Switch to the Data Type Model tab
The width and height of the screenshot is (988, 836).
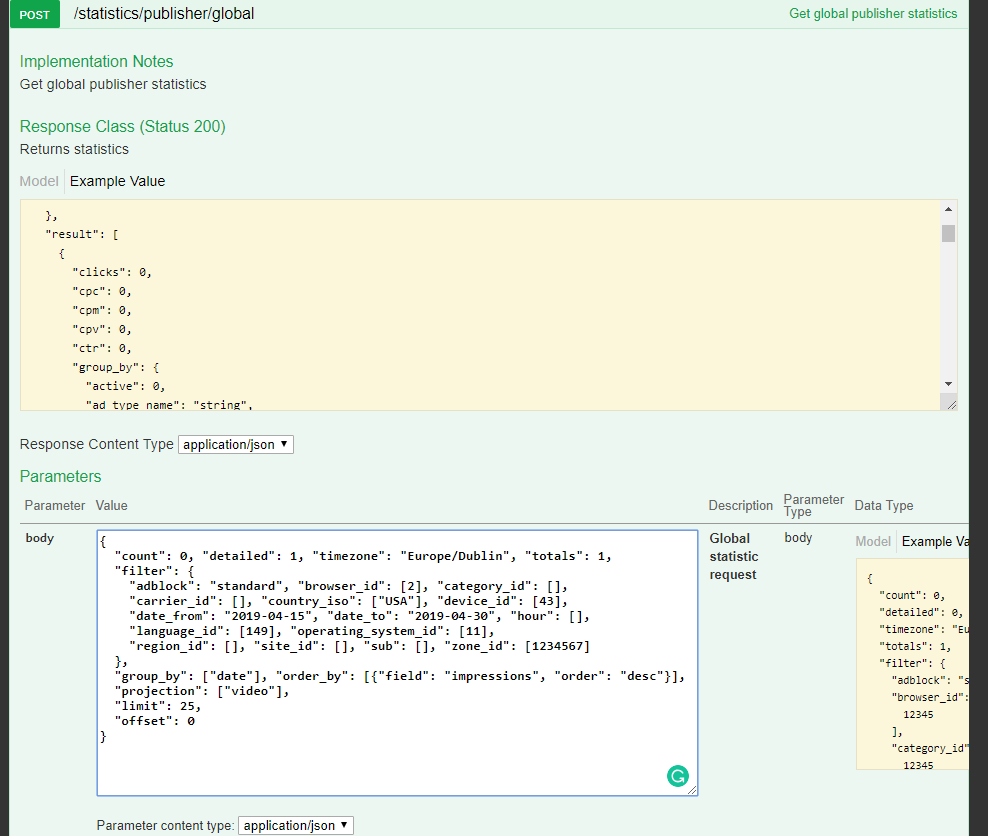[873, 542]
